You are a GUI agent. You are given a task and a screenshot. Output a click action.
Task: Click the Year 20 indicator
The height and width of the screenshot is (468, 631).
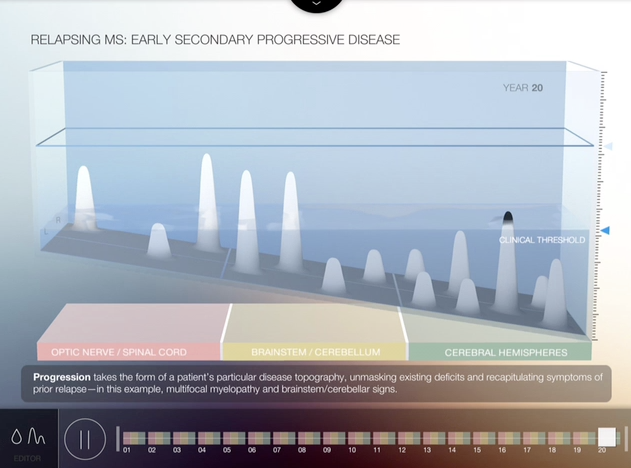click(523, 88)
